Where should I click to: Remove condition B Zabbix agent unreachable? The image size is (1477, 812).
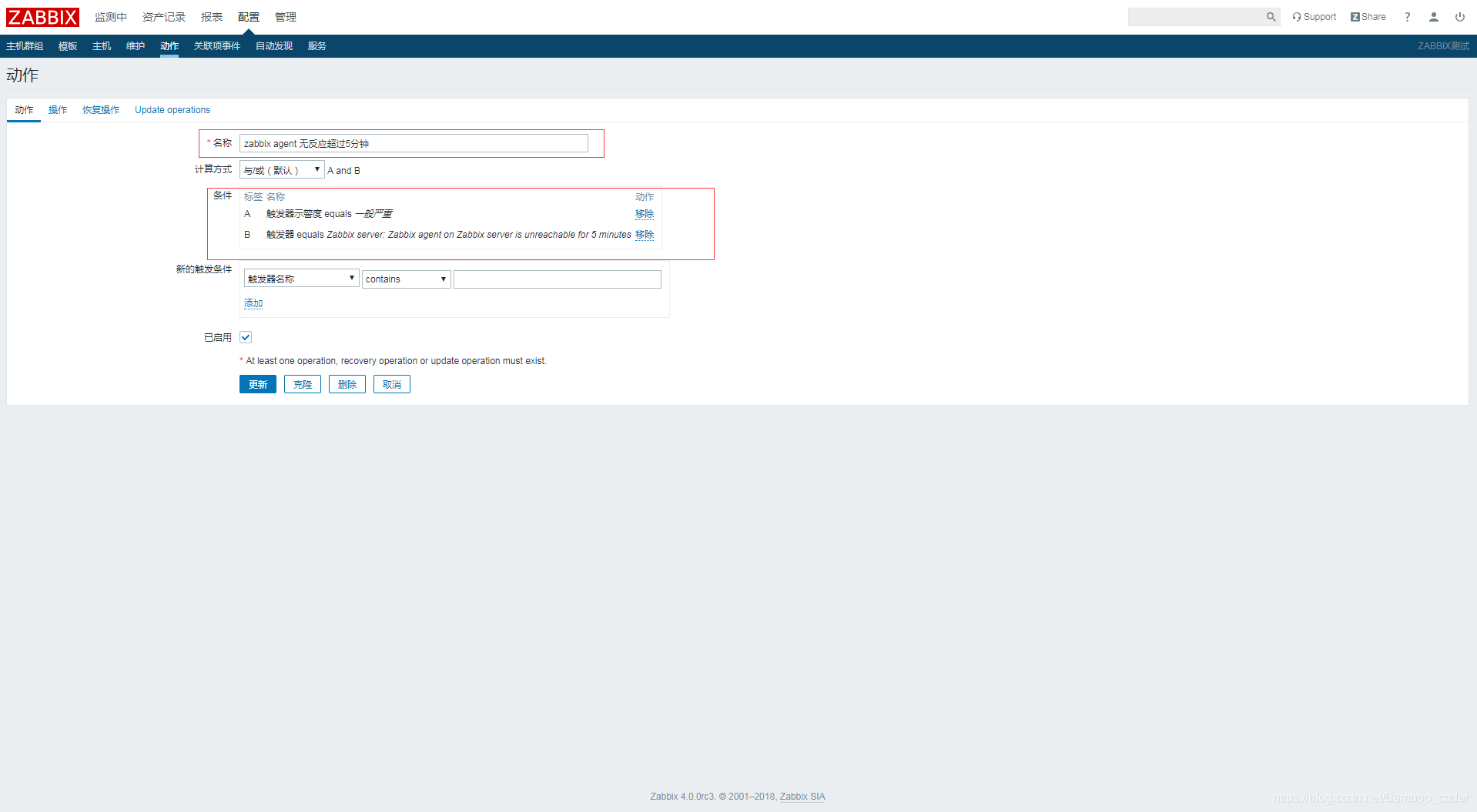click(645, 235)
